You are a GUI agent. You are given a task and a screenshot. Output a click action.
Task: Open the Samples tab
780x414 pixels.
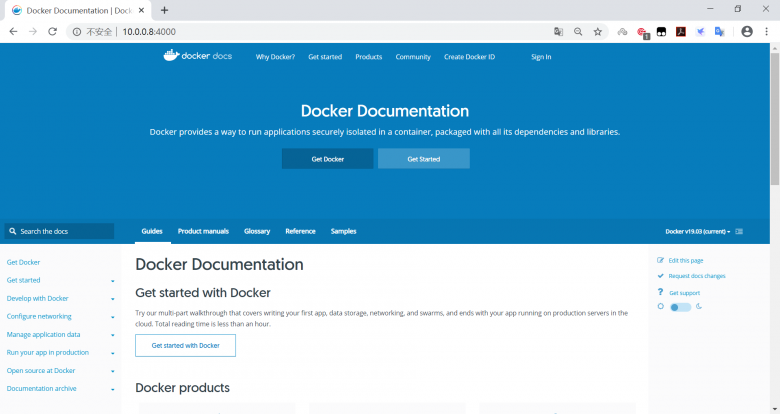[x=343, y=231]
